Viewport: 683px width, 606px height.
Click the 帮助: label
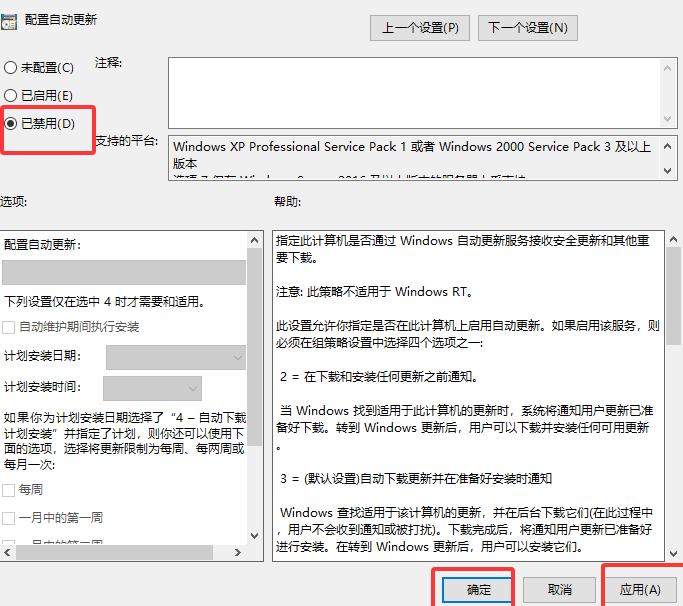pos(287,202)
